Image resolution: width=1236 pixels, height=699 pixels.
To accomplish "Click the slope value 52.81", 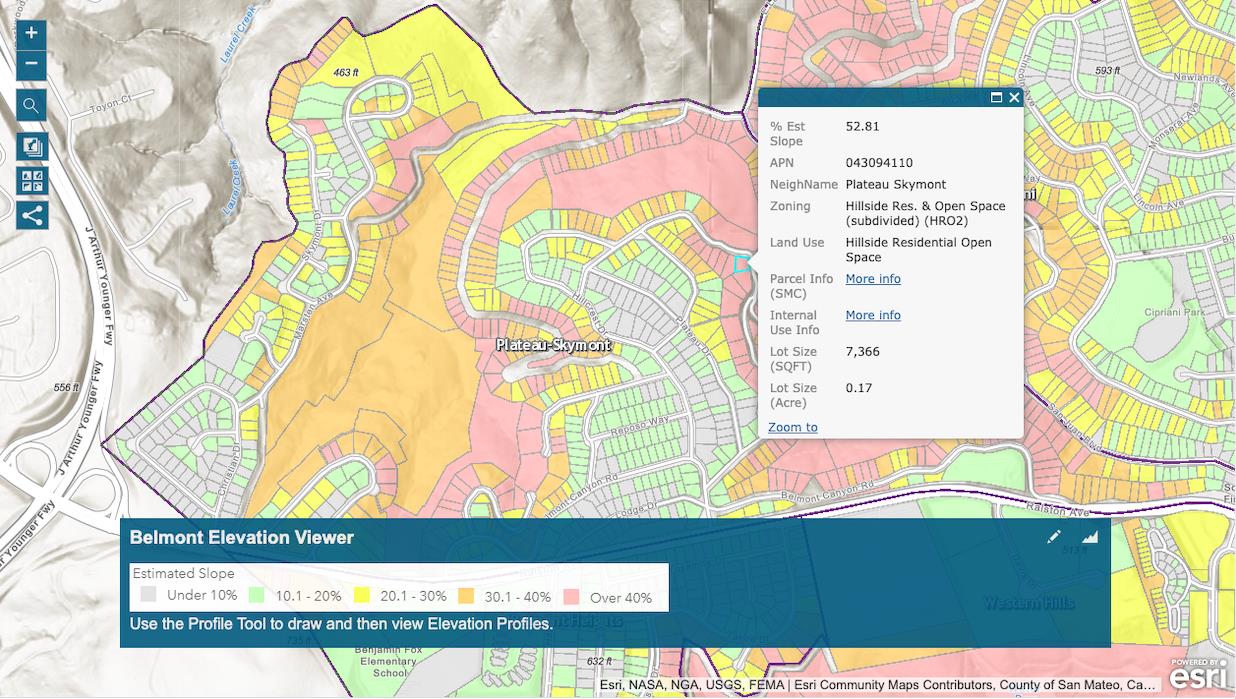I will [x=862, y=127].
